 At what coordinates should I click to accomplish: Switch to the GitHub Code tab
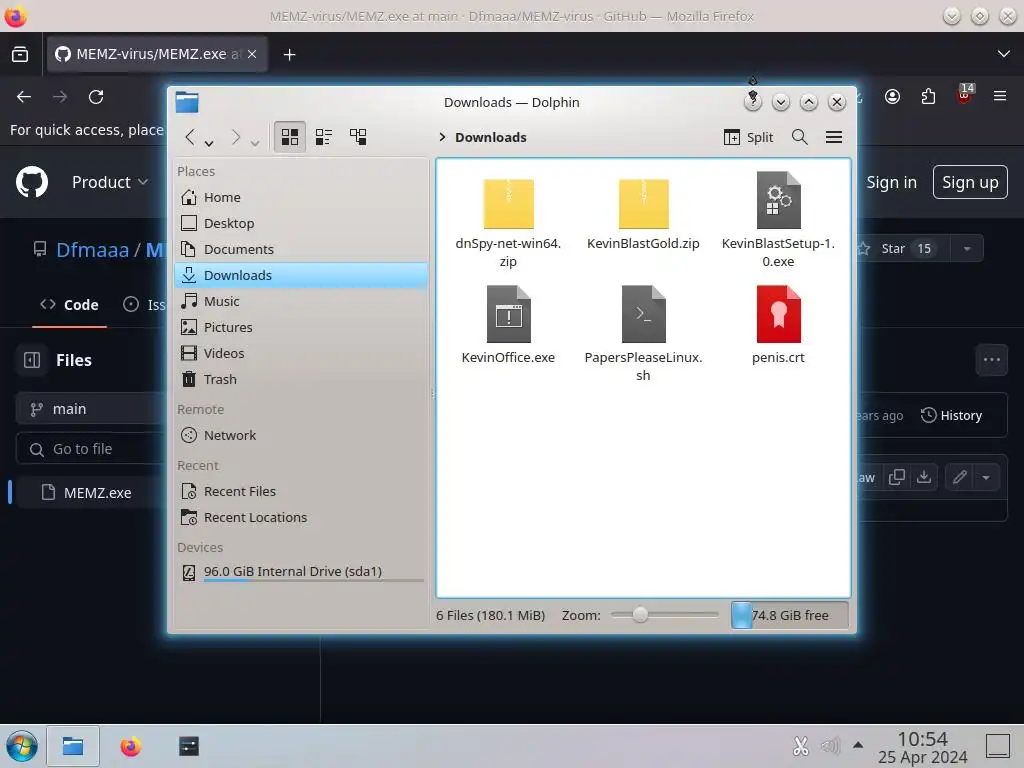[69, 305]
